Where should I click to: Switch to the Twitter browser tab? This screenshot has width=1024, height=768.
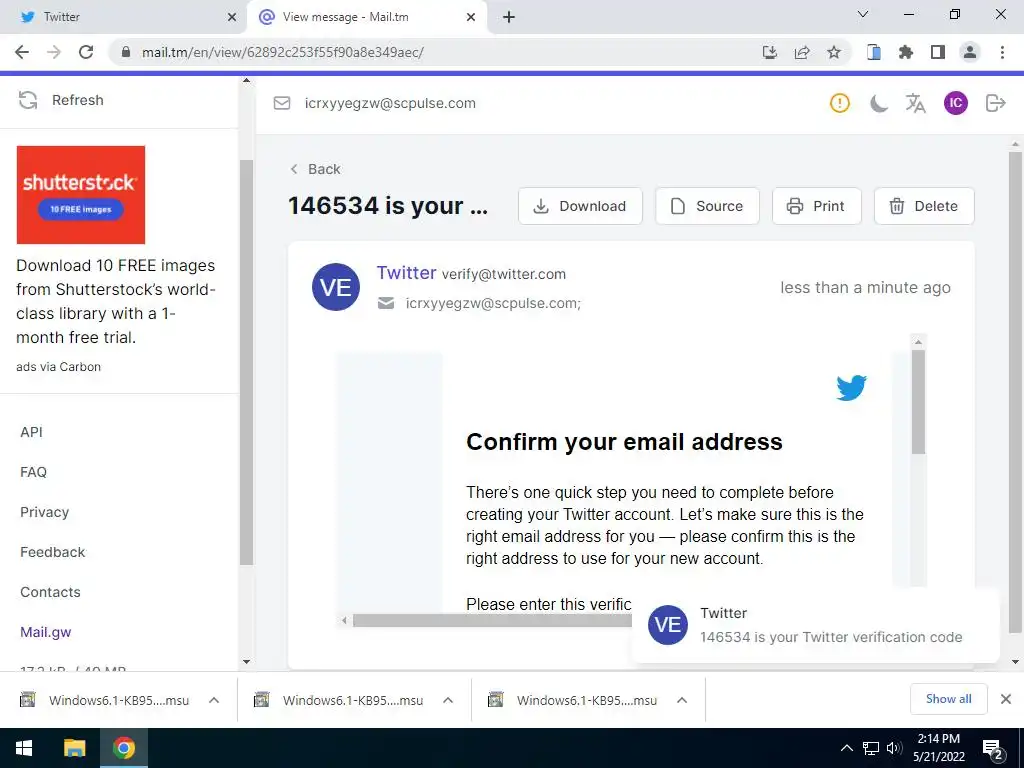coord(121,17)
